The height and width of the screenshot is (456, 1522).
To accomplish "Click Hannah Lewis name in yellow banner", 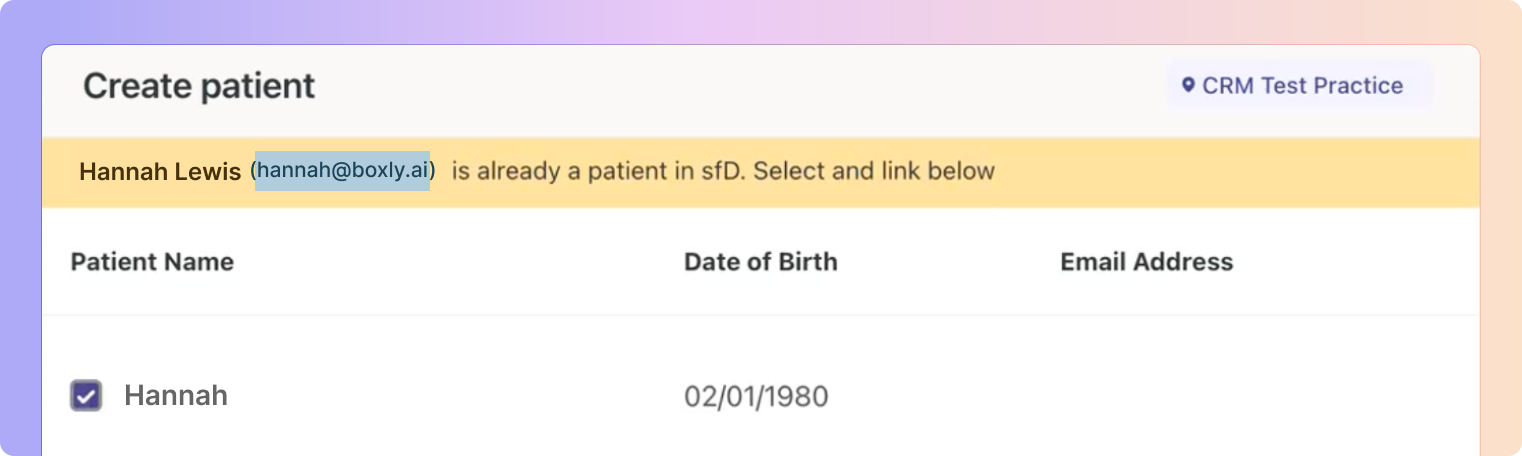I will [x=160, y=172].
